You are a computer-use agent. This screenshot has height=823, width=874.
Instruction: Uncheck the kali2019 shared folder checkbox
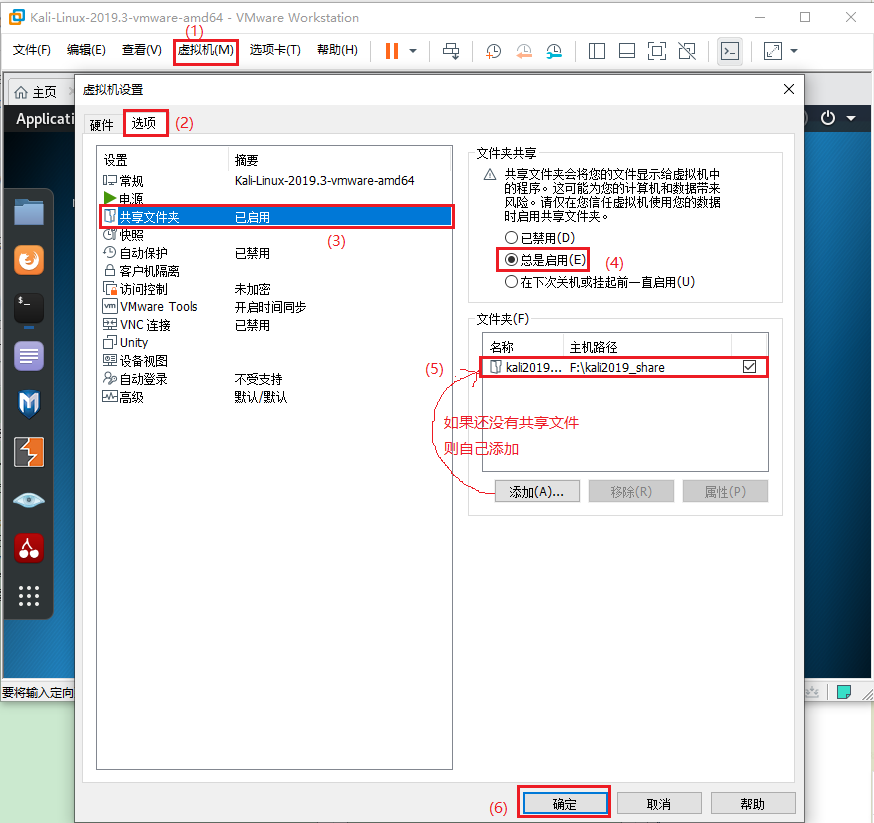pyautogui.click(x=749, y=366)
